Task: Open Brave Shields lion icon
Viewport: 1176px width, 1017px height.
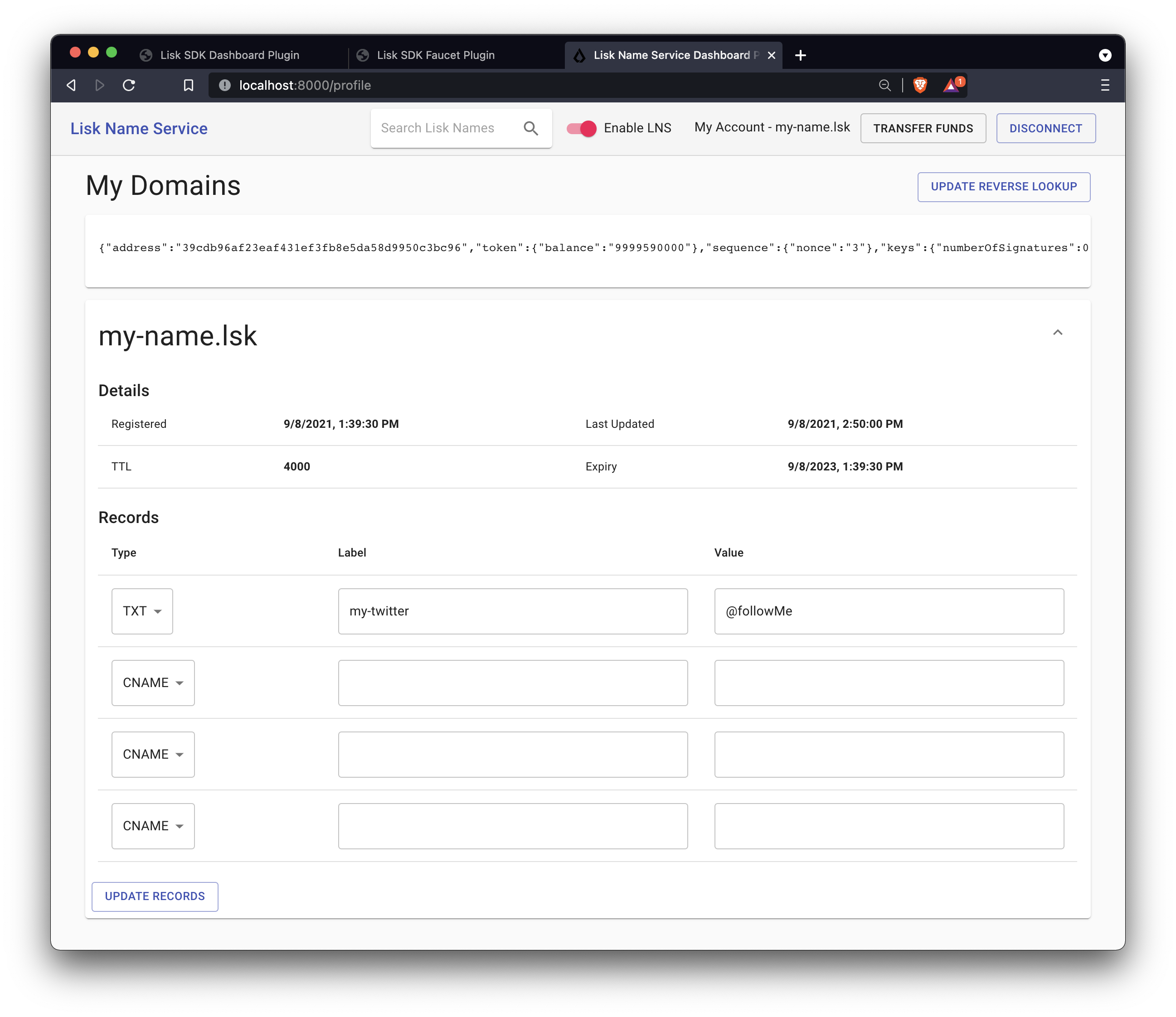Action: click(x=920, y=85)
